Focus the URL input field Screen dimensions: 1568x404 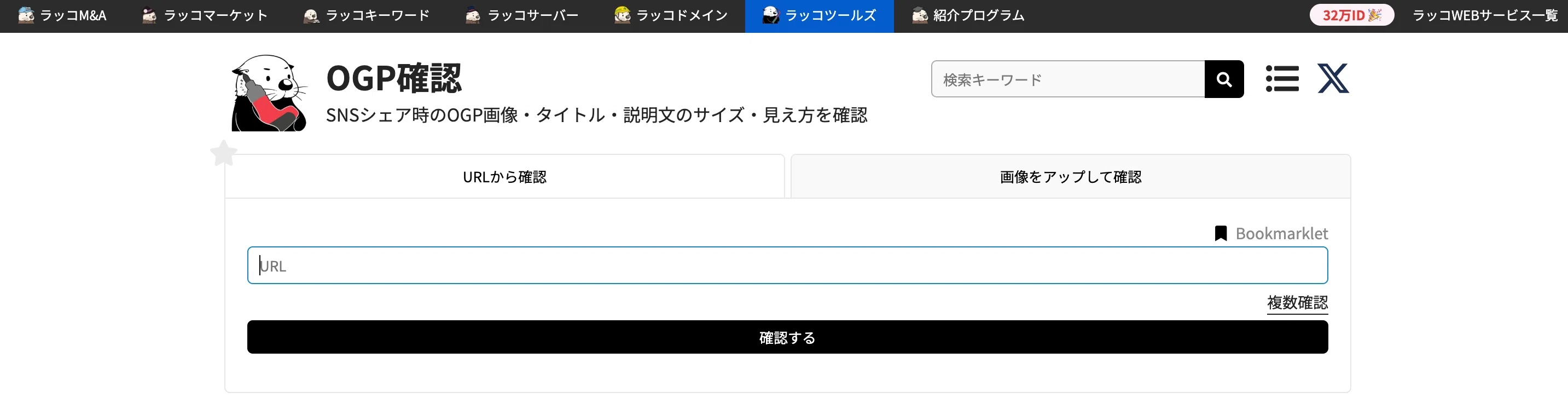788,265
